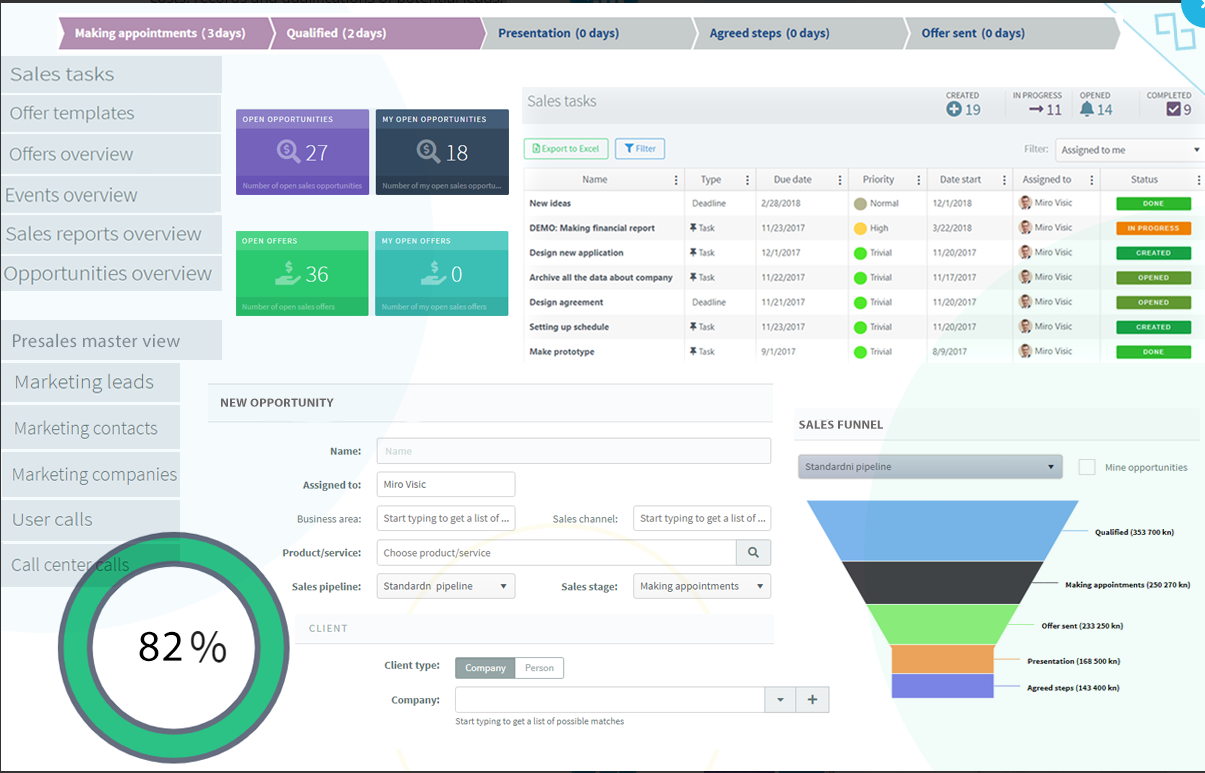Click the Export to Excel button
1205x773 pixels.
point(565,148)
